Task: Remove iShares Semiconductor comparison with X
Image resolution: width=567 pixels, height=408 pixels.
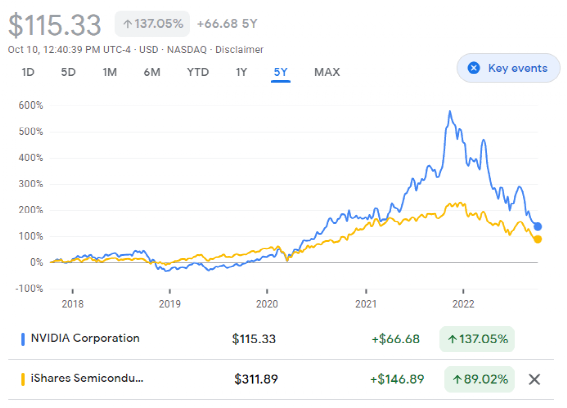Action: [534, 379]
